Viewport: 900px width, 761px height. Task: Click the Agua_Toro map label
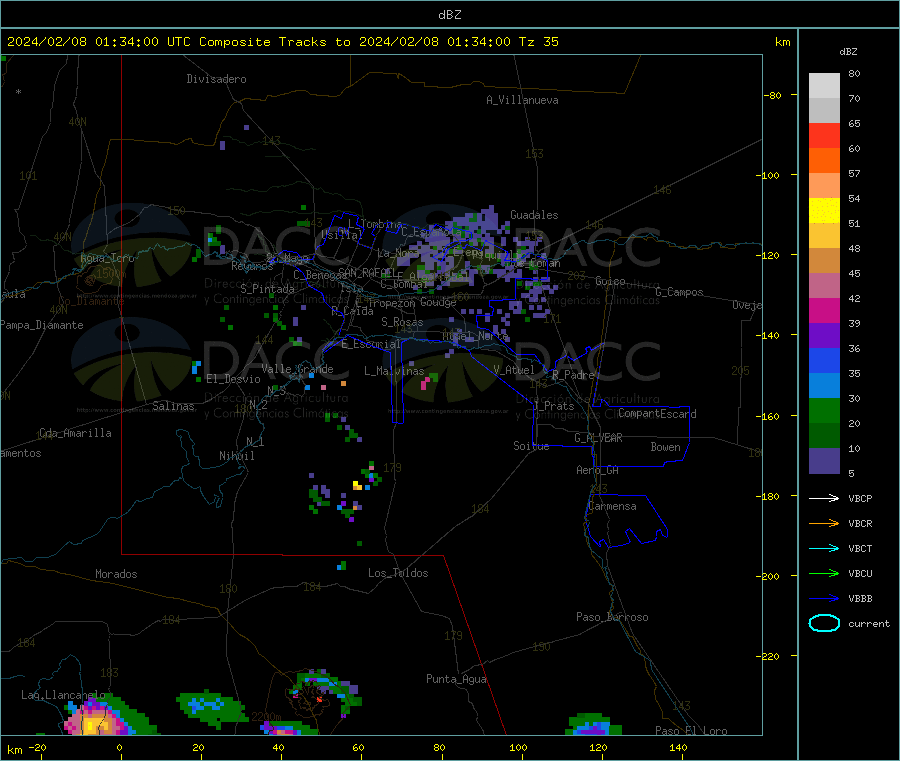pyautogui.click(x=107, y=258)
